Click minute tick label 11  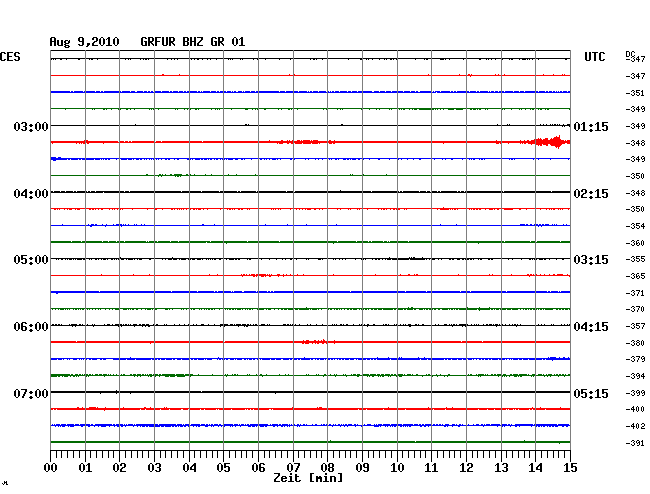[431, 468]
